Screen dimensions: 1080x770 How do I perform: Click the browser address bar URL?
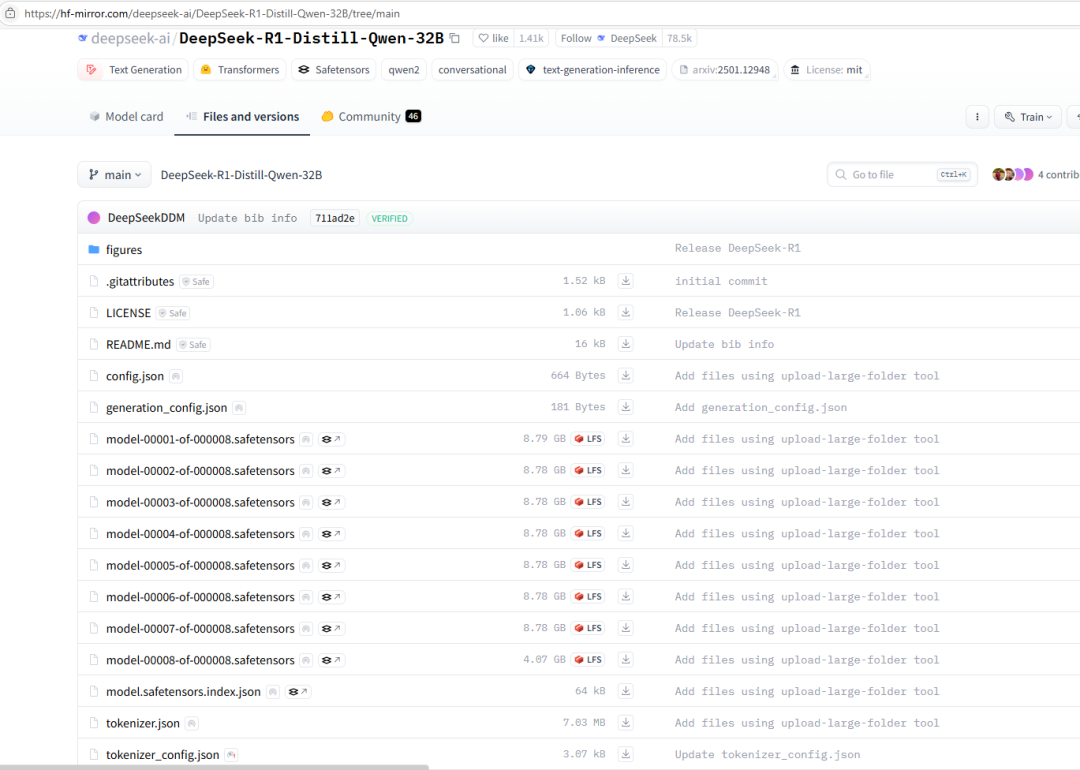(212, 14)
